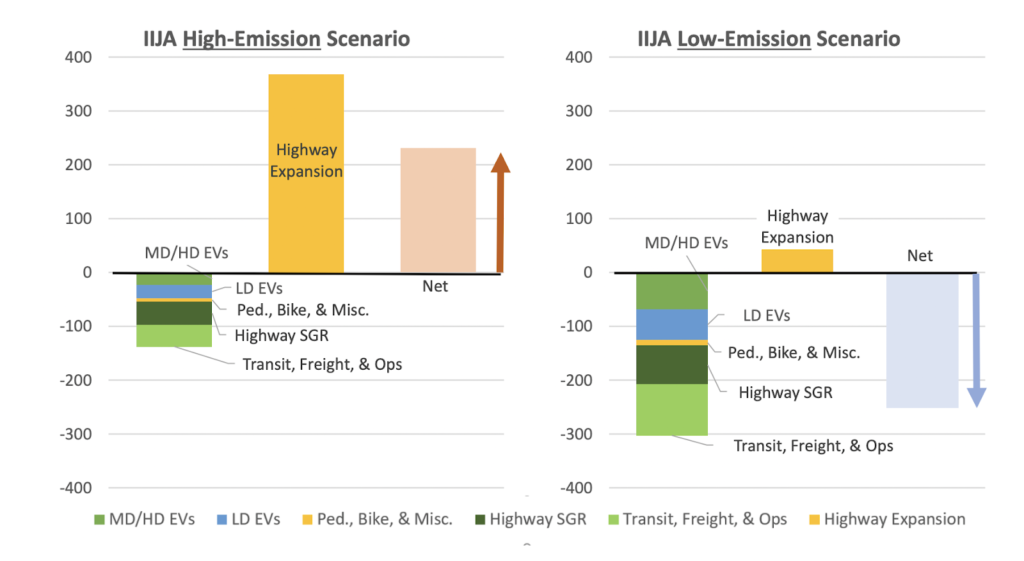This screenshot has width=1024, height=561.
Task: Click the light green Transit segment in High-Emission bar
Action: point(174,336)
